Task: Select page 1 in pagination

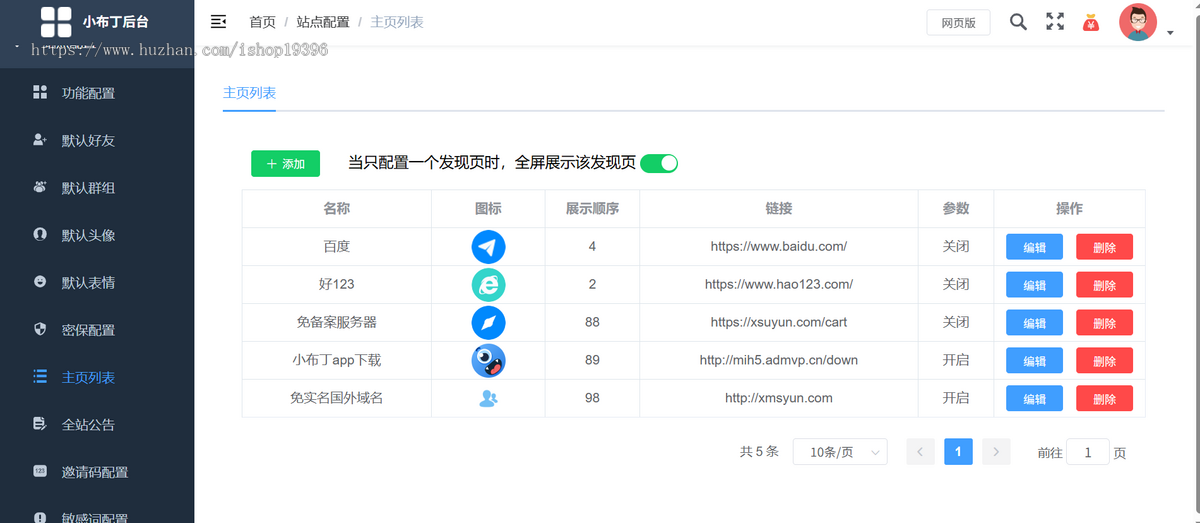Action: click(958, 452)
